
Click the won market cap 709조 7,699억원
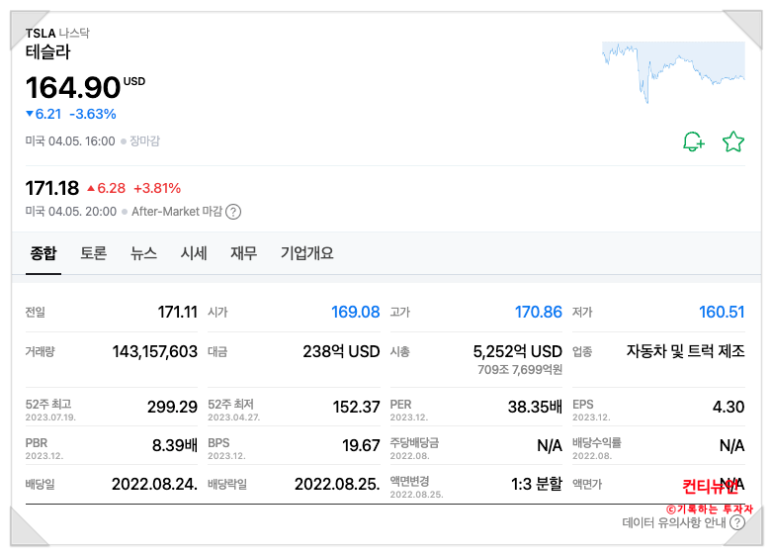click(x=520, y=370)
